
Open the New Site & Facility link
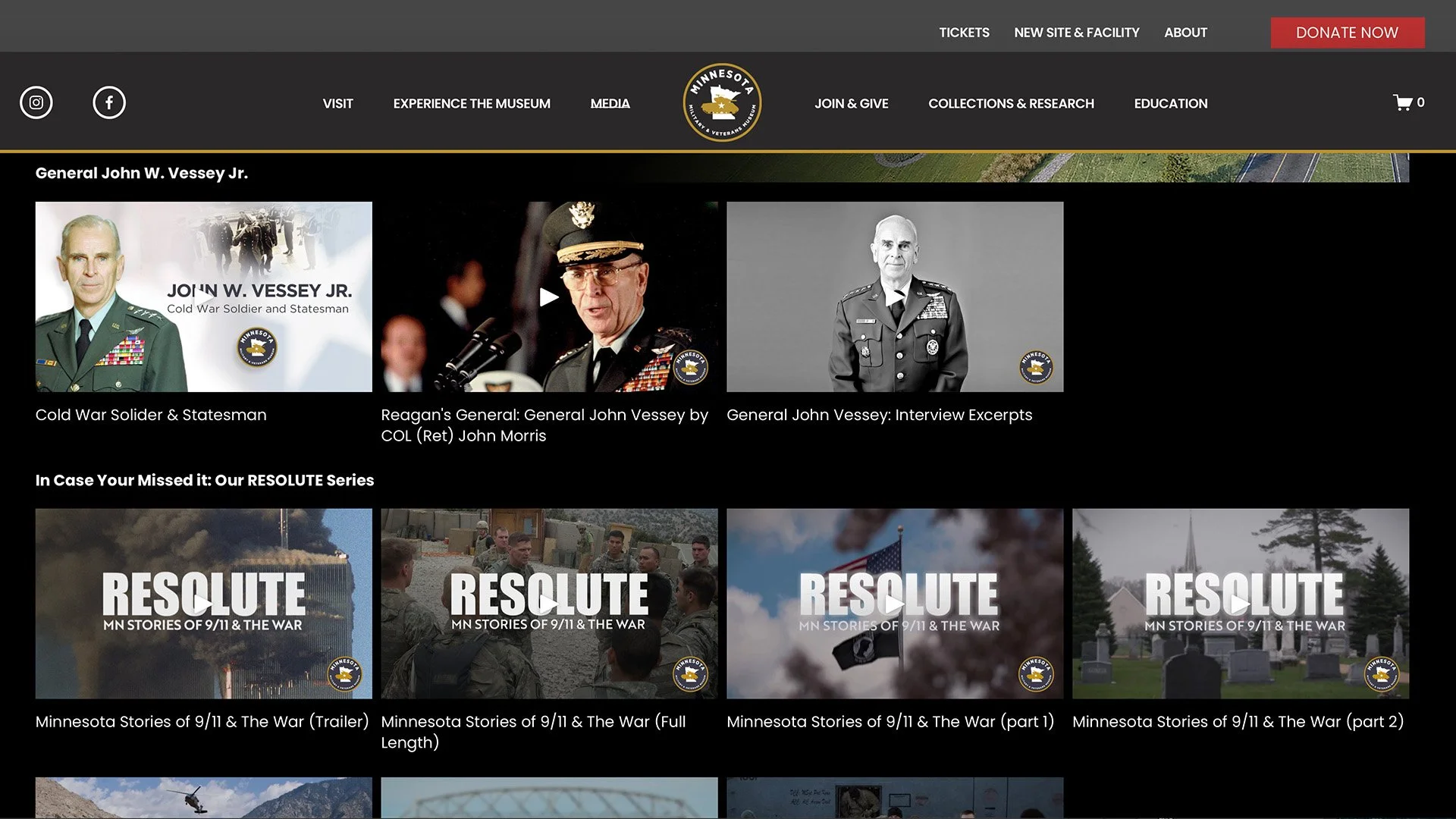(x=1076, y=33)
